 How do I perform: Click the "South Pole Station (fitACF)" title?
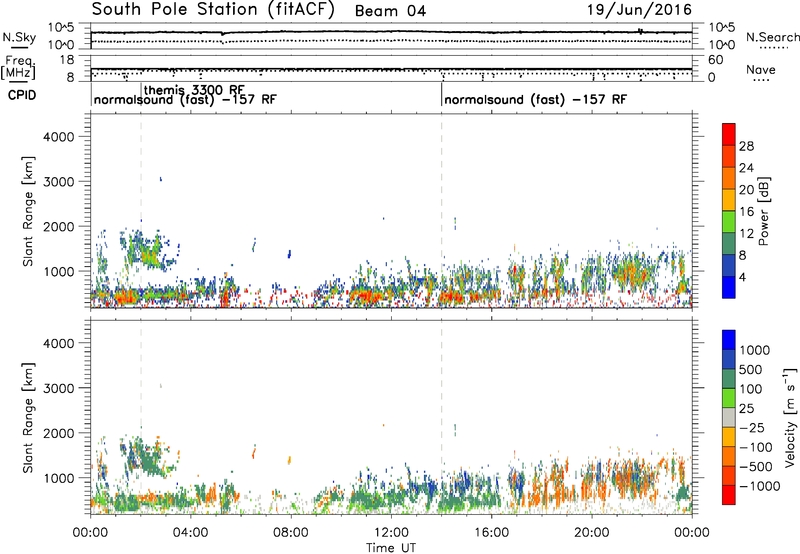click(213, 10)
